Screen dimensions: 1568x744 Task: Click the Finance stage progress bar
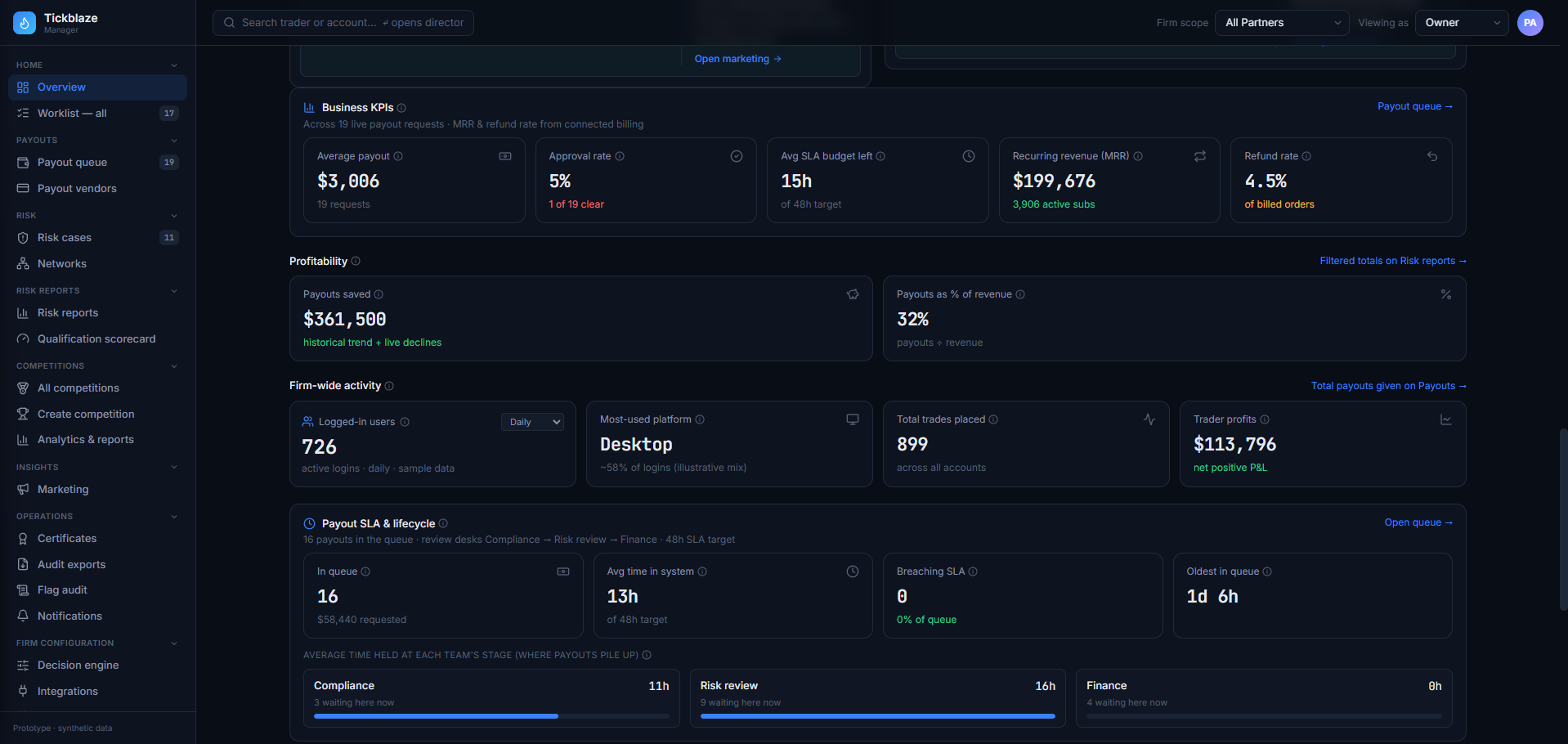1264,716
